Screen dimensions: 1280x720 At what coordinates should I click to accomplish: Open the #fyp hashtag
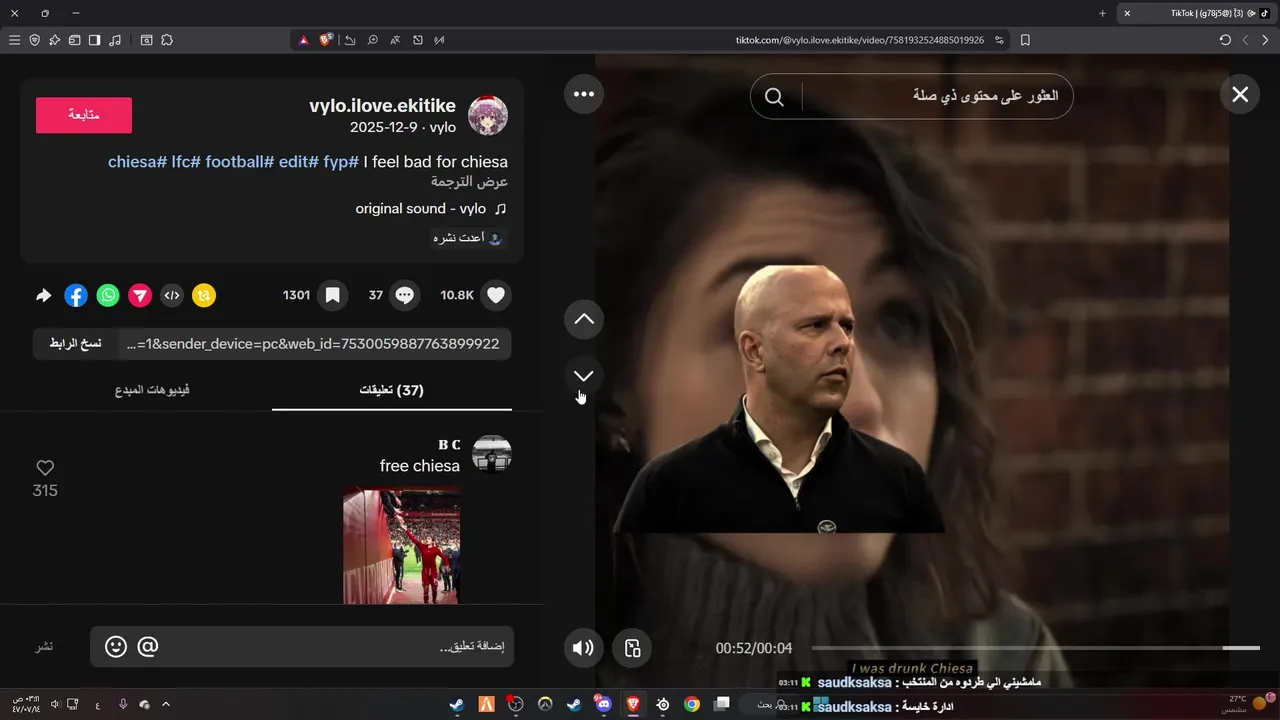coord(341,162)
